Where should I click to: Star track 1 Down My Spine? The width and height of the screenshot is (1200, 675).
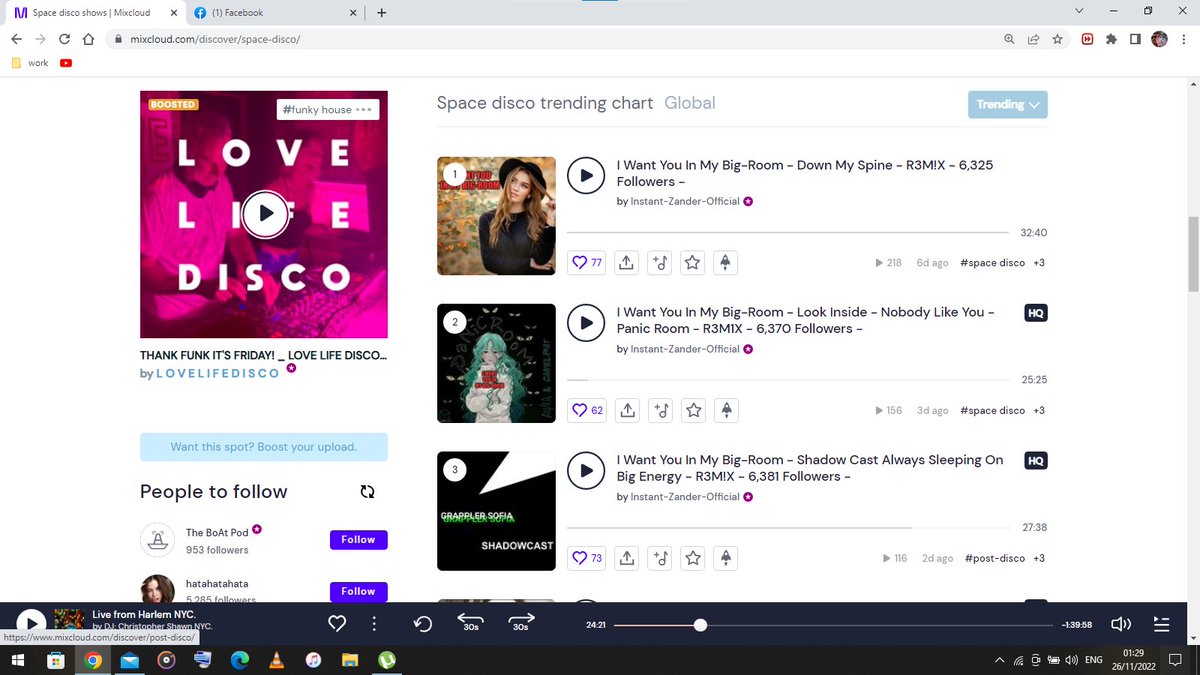692,263
